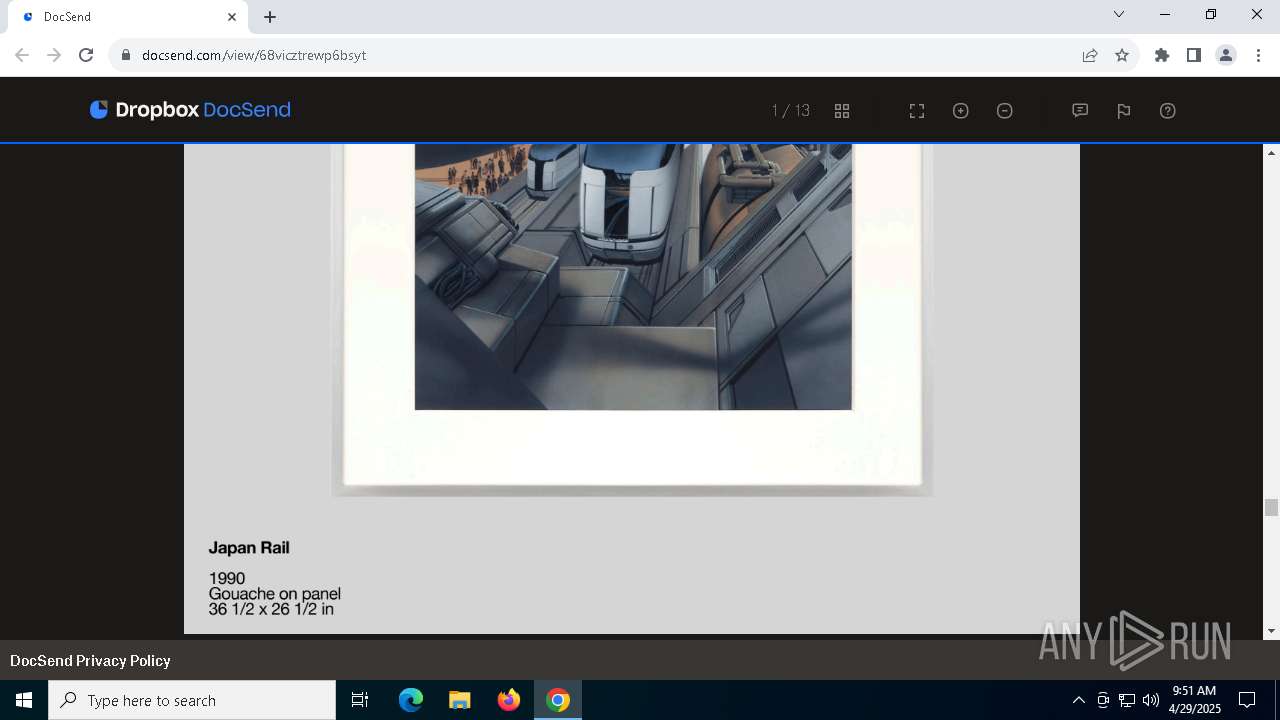Open Task View on the taskbar
This screenshot has height=720, width=1280.
pyautogui.click(x=360, y=700)
